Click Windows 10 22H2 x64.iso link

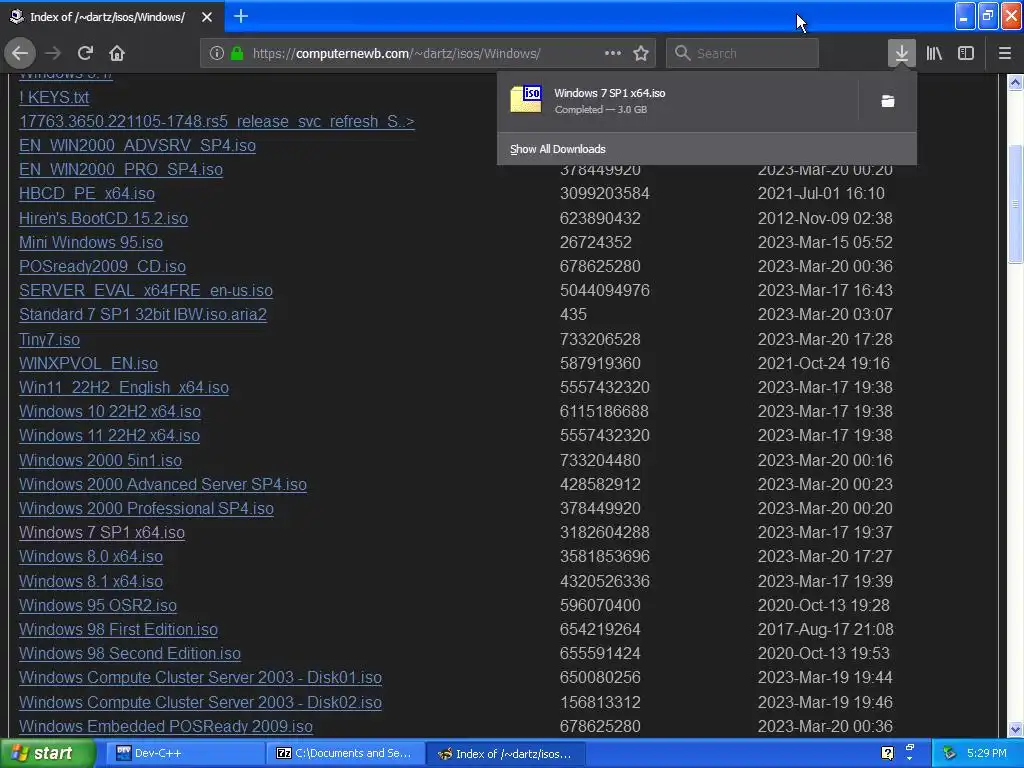point(110,411)
